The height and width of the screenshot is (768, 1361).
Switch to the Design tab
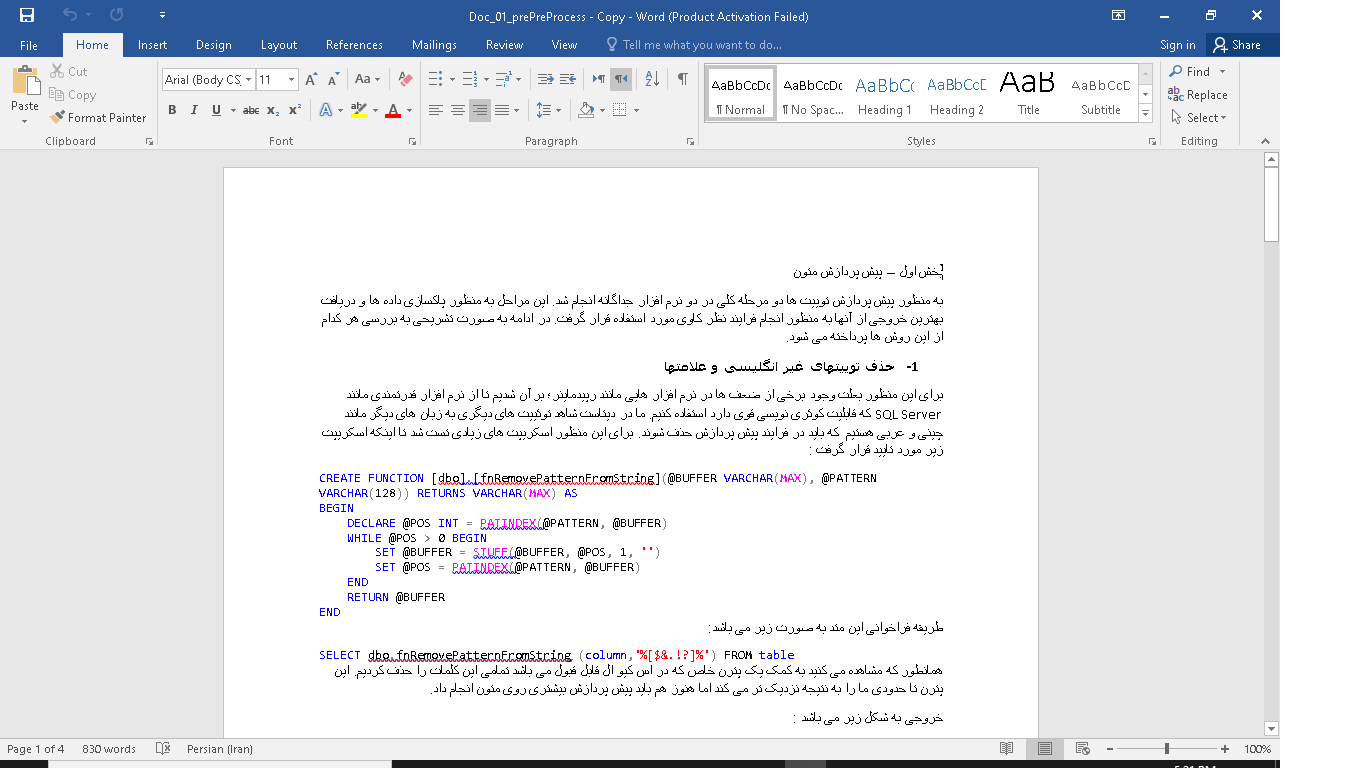pyautogui.click(x=213, y=45)
